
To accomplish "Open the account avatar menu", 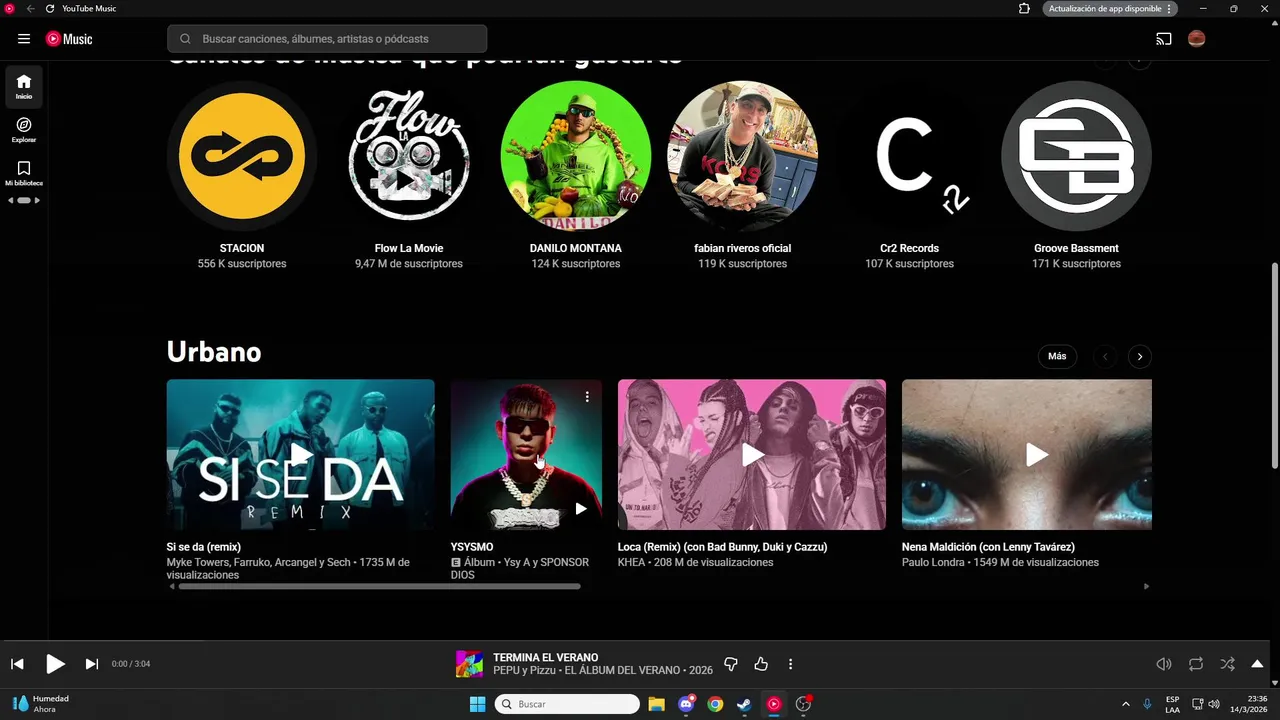I will [x=1196, y=39].
